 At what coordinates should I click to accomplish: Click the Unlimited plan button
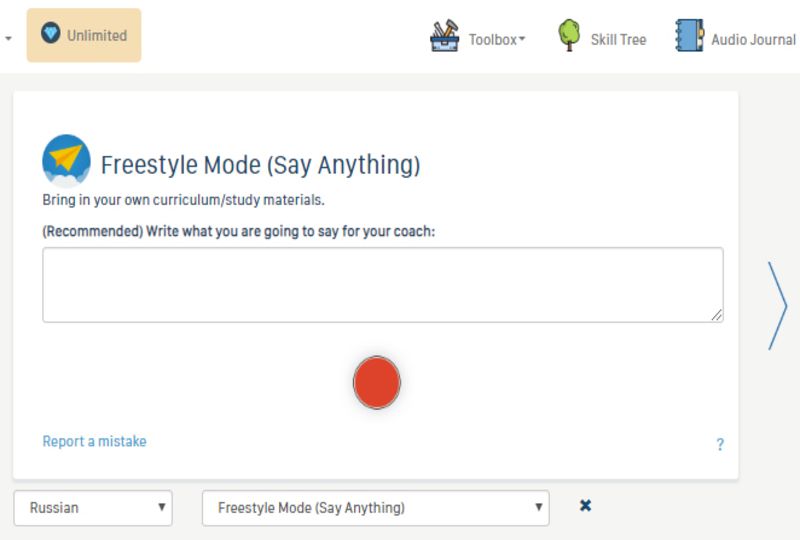point(84,36)
